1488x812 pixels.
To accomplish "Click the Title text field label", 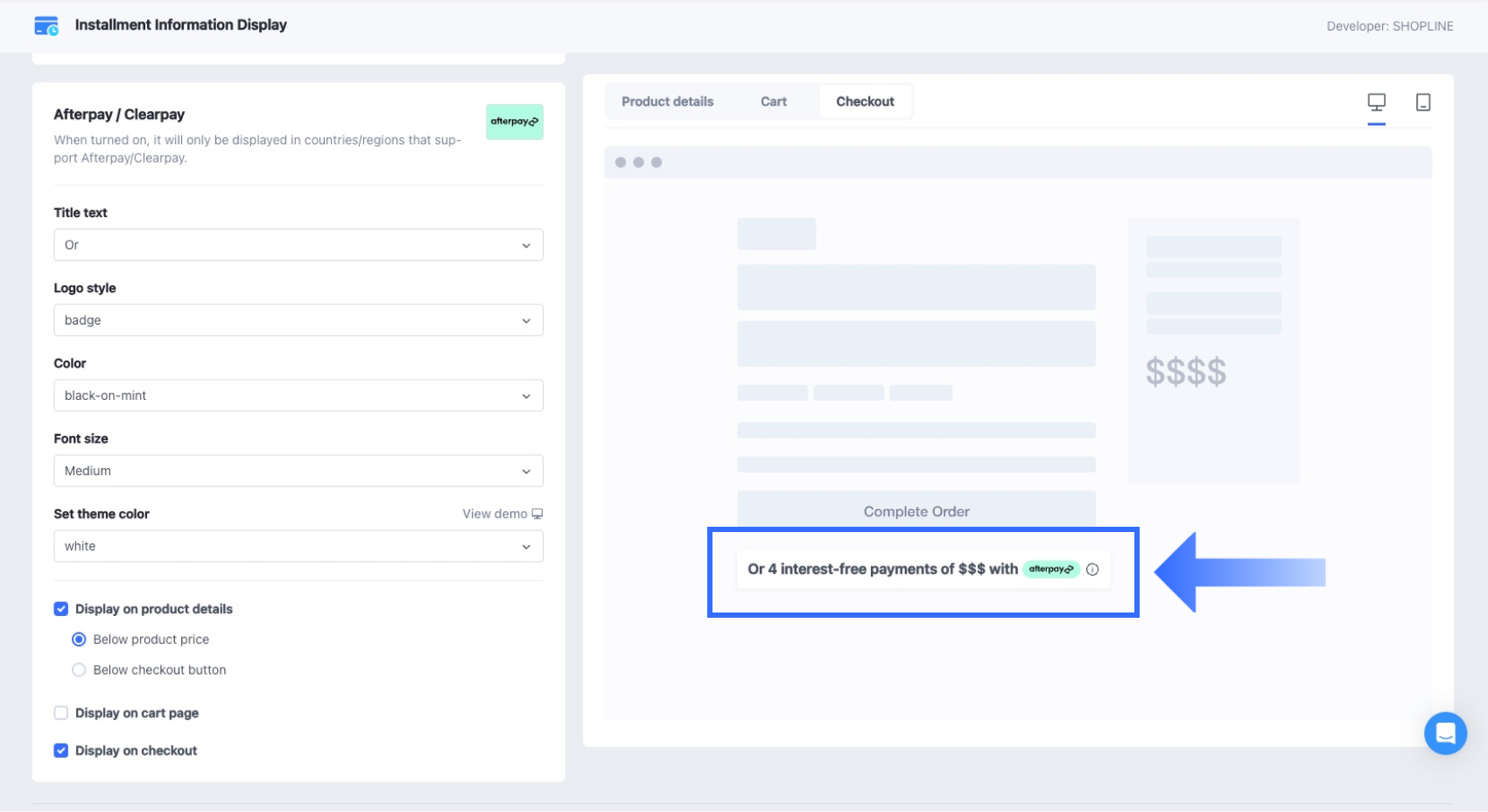I will 81,213.
